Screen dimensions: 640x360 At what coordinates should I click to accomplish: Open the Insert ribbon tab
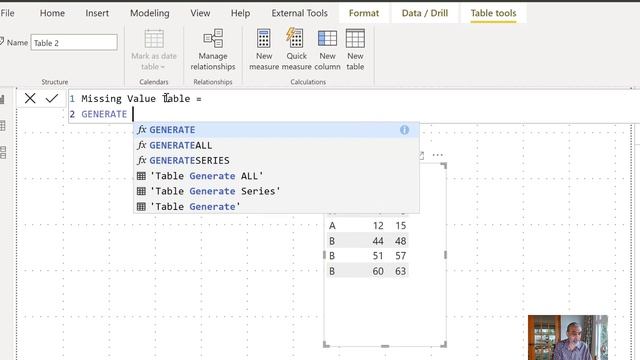(97, 13)
